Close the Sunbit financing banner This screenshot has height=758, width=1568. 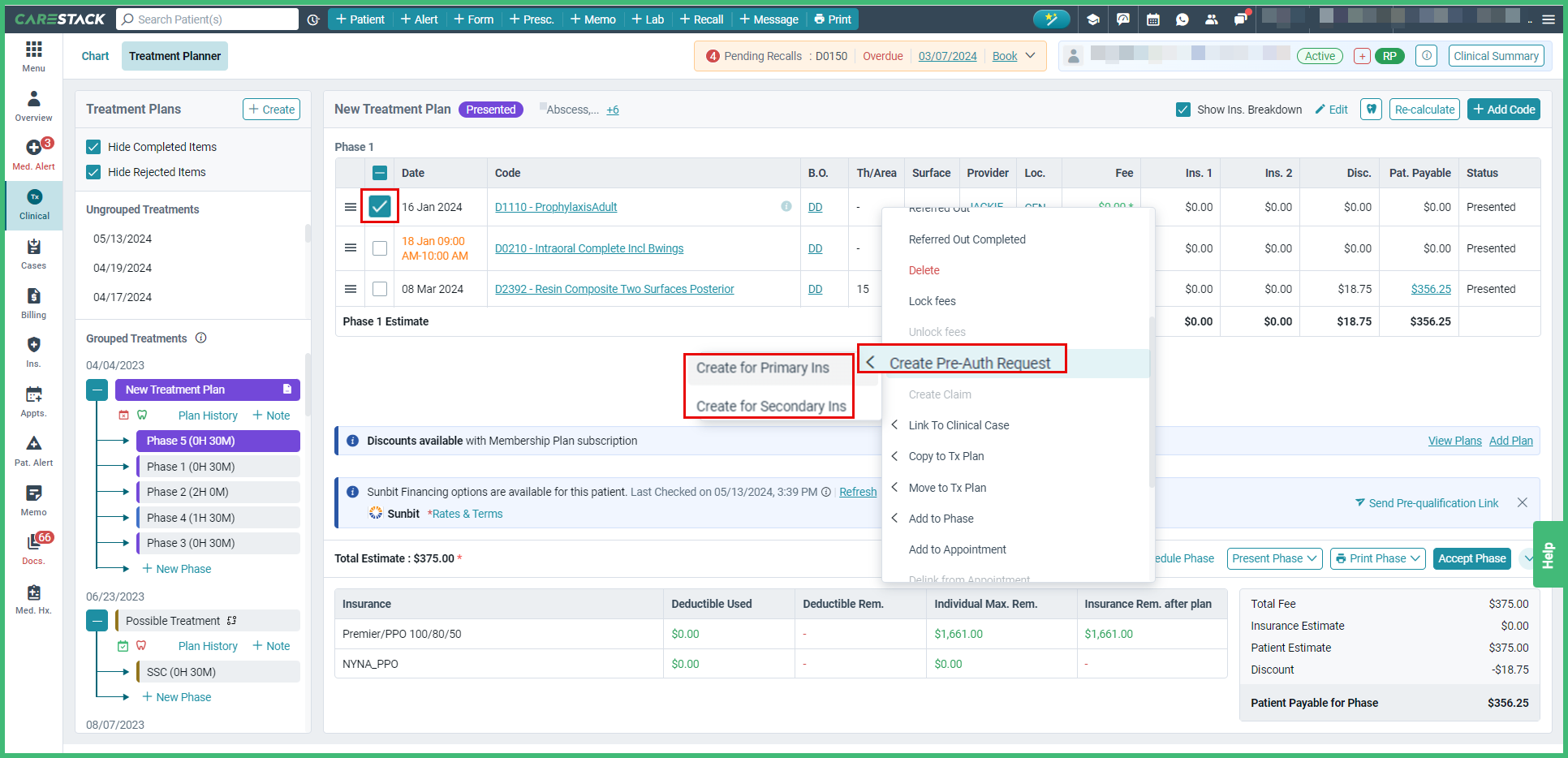pos(1522,503)
